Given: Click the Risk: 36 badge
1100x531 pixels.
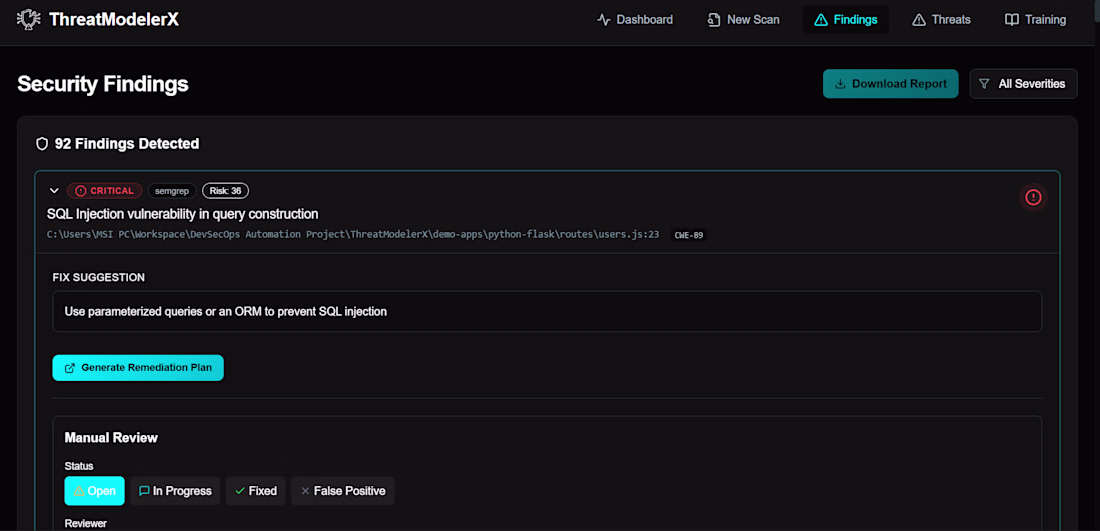Looking at the screenshot, I should [225, 191].
